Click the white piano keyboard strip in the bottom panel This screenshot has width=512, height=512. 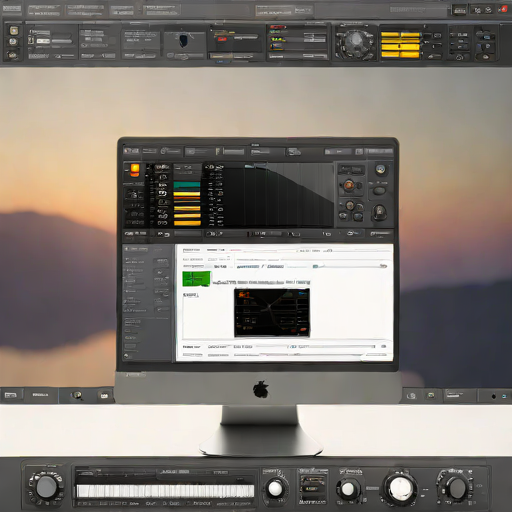point(165,491)
